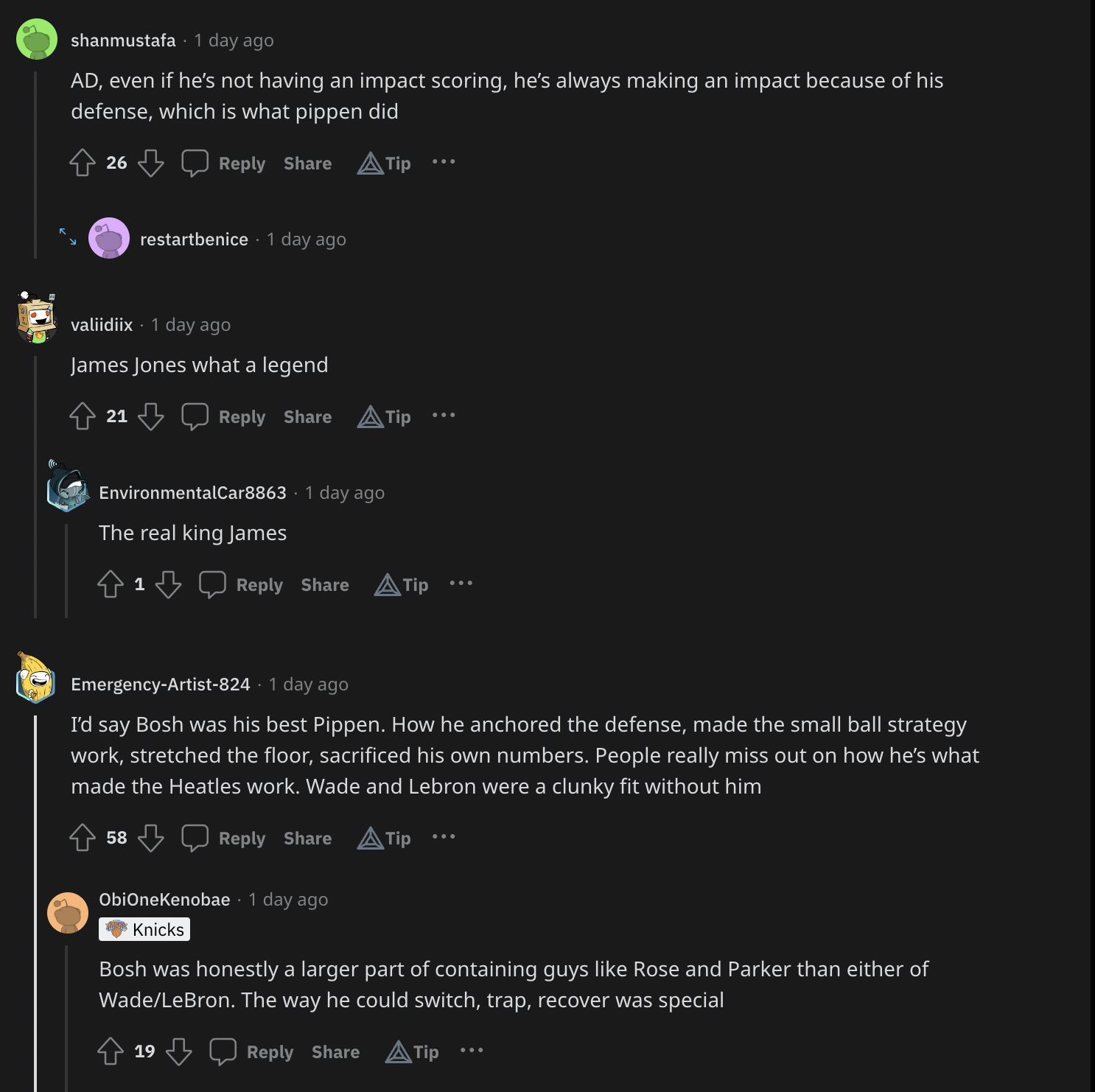Click the Knicks flair badge

pyautogui.click(x=144, y=929)
